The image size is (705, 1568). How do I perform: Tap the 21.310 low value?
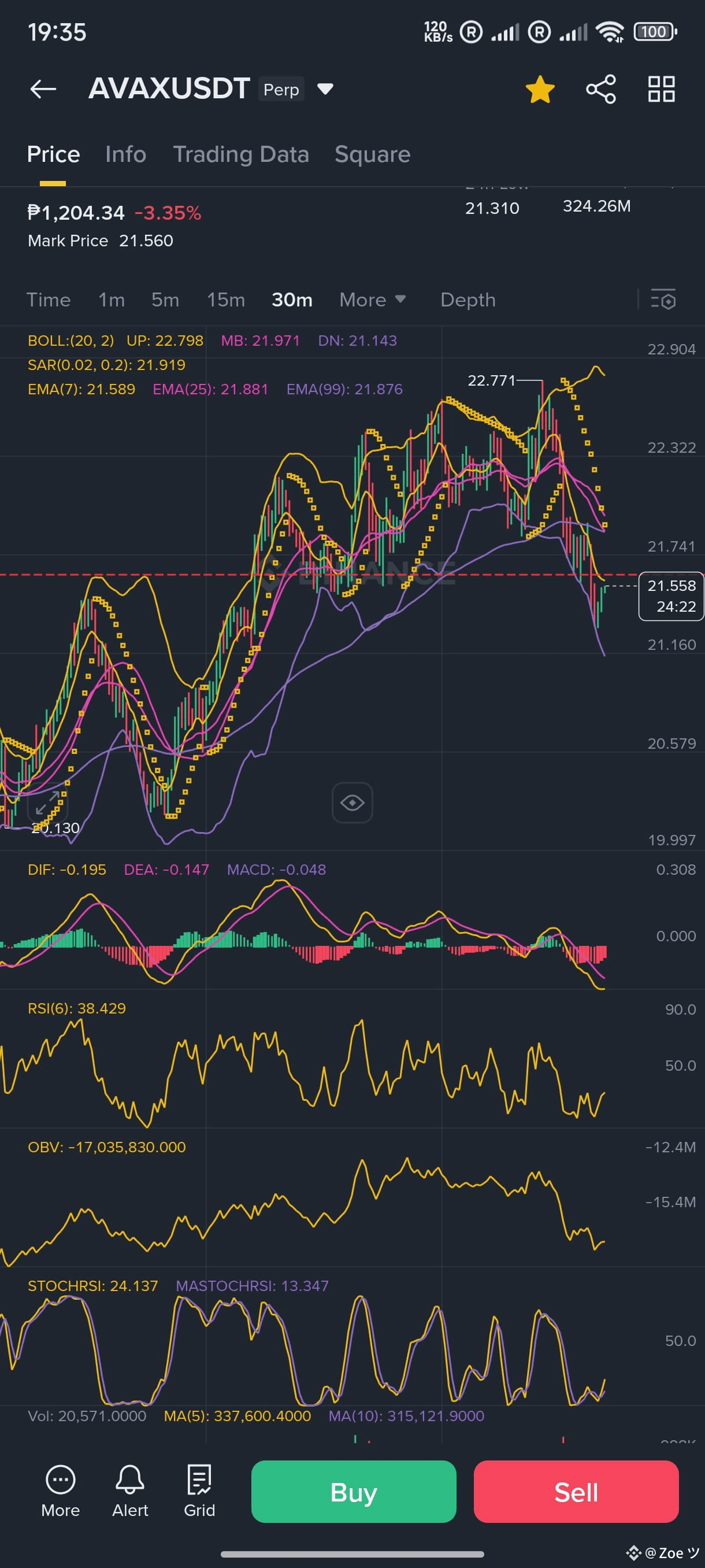(492, 208)
